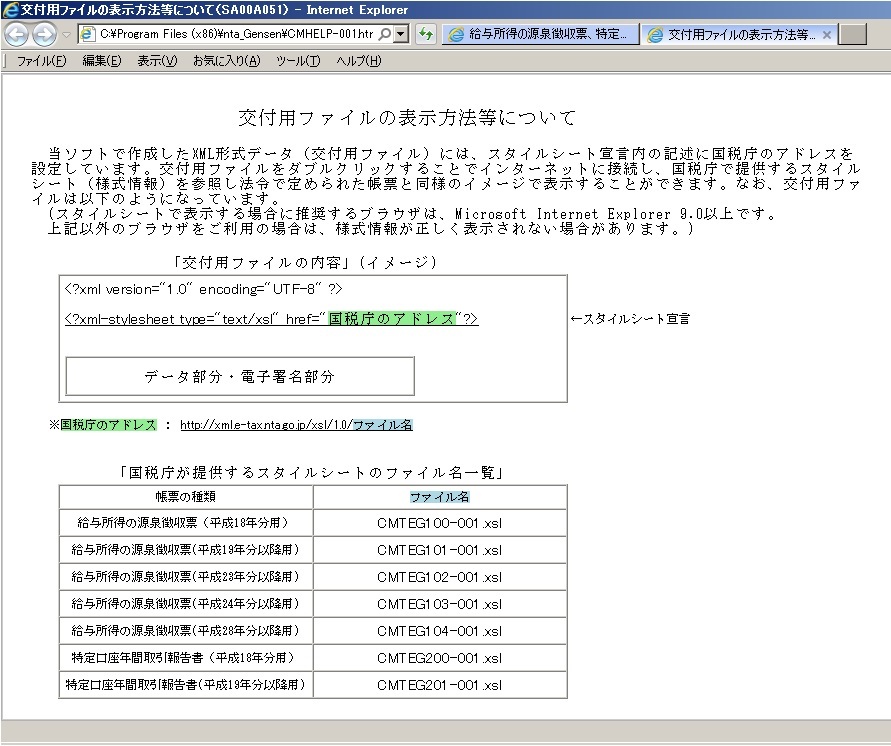
Task: Click the データ部分・電子署名部分 box
Action: point(240,376)
